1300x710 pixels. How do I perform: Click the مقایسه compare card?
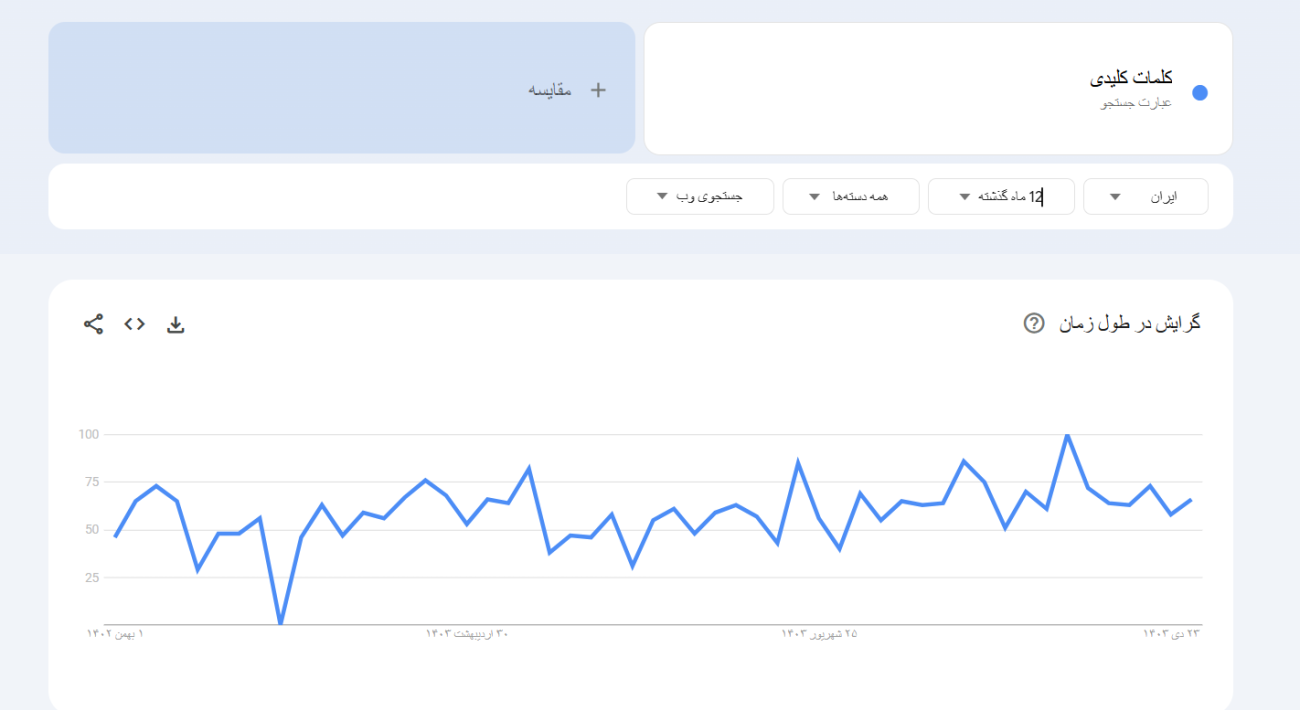pos(342,88)
